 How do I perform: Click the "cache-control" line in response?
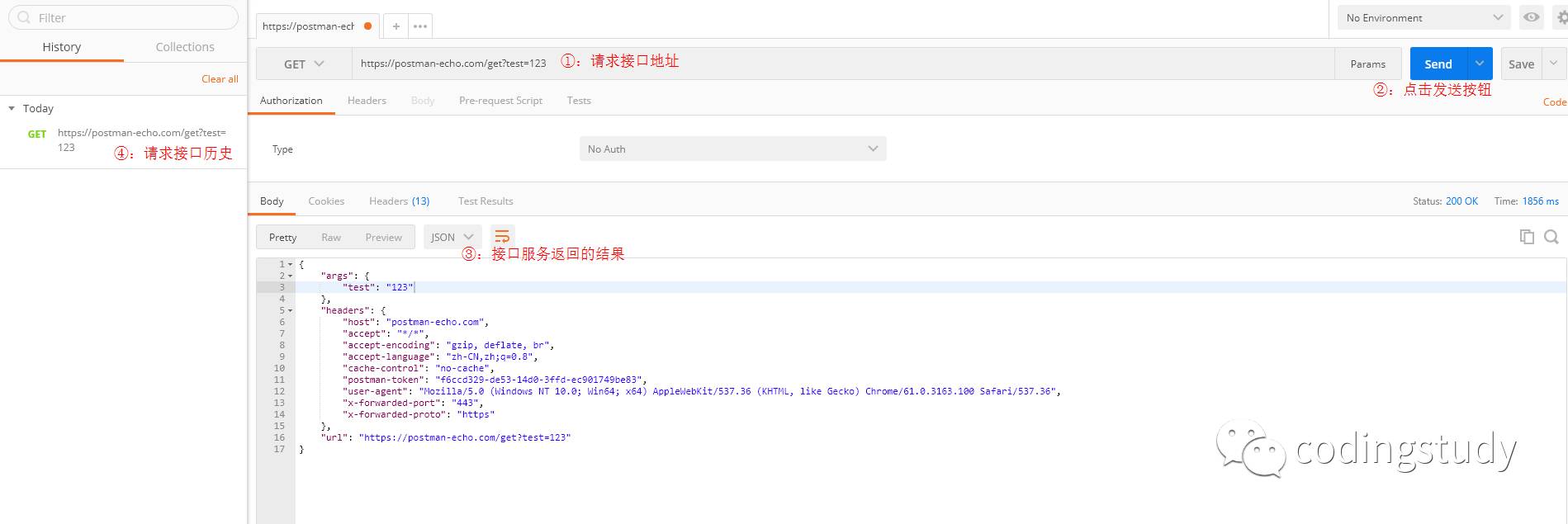418,368
